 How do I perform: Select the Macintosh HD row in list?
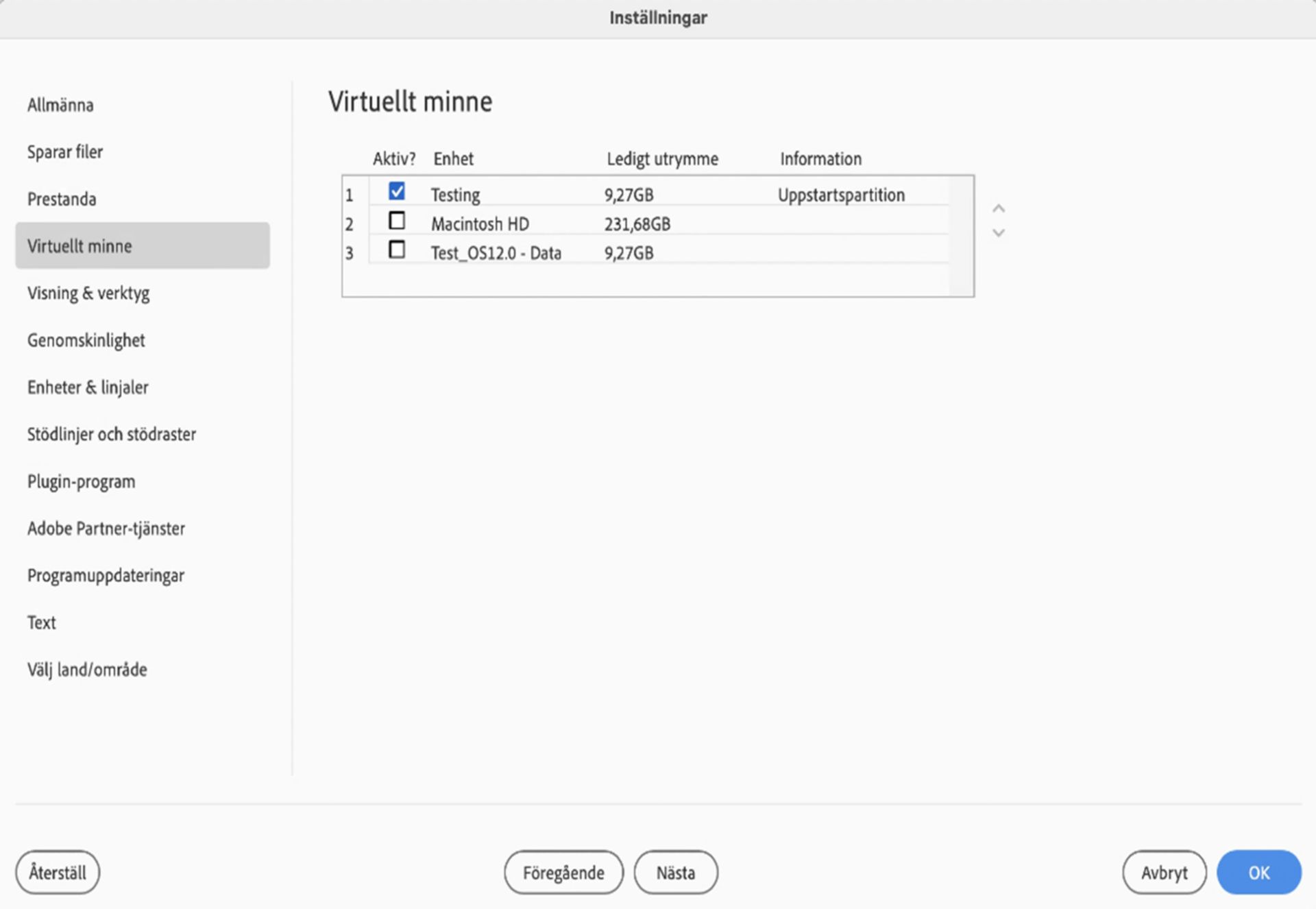pos(480,224)
